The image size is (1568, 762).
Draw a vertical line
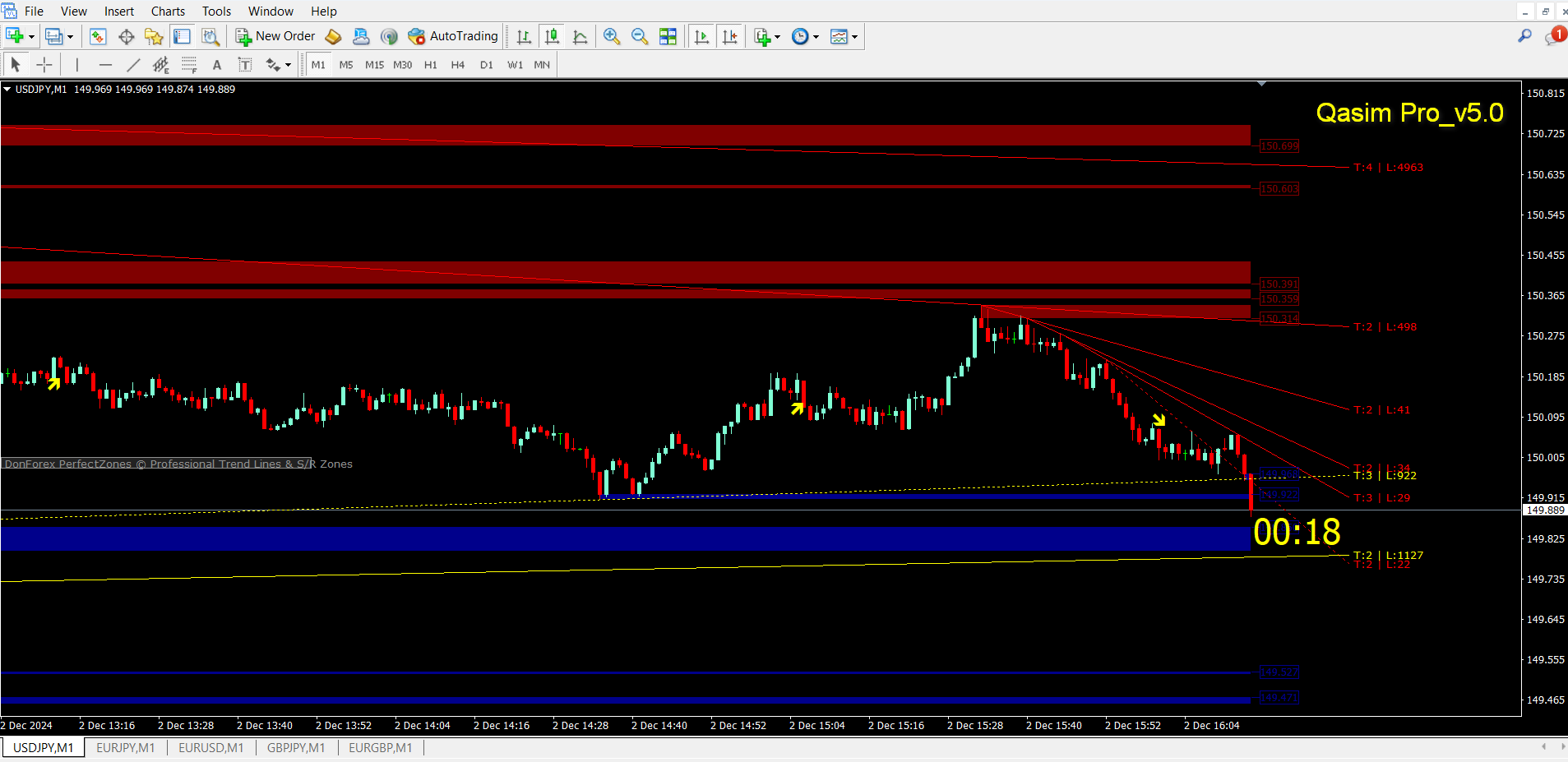[x=76, y=64]
